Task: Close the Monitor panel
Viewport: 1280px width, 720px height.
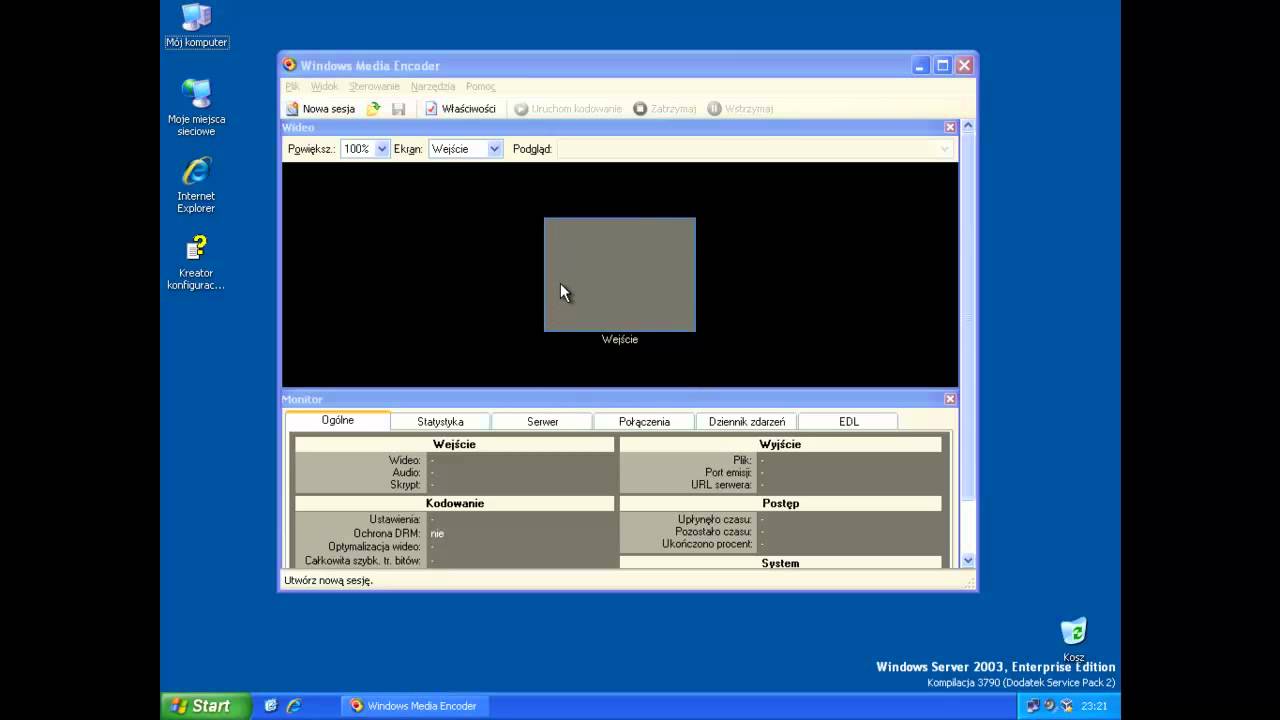Action: tap(950, 399)
